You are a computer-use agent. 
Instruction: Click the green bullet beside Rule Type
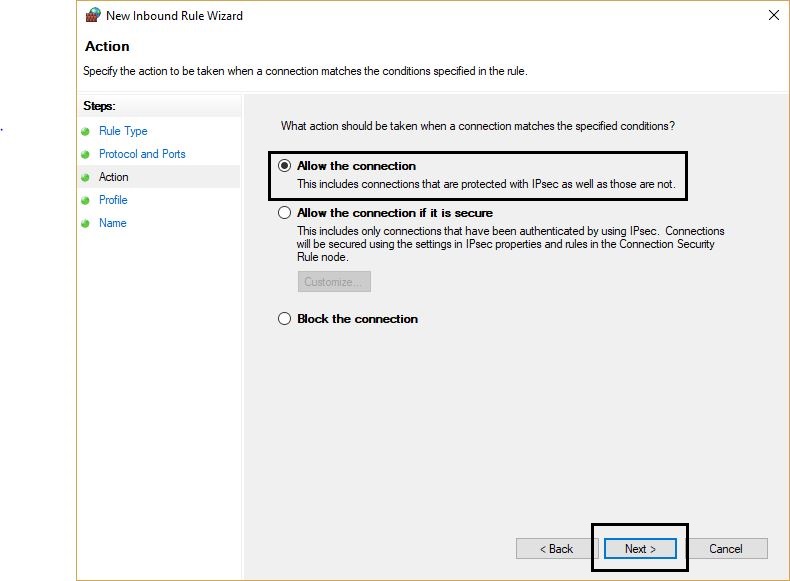(x=85, y=132)
